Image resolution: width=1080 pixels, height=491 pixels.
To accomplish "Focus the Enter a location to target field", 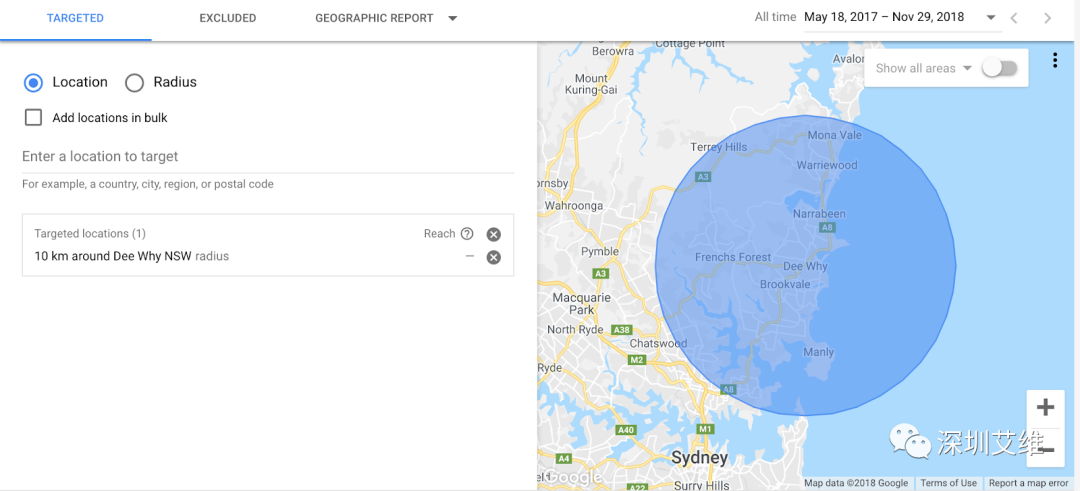I will point(267,157).
